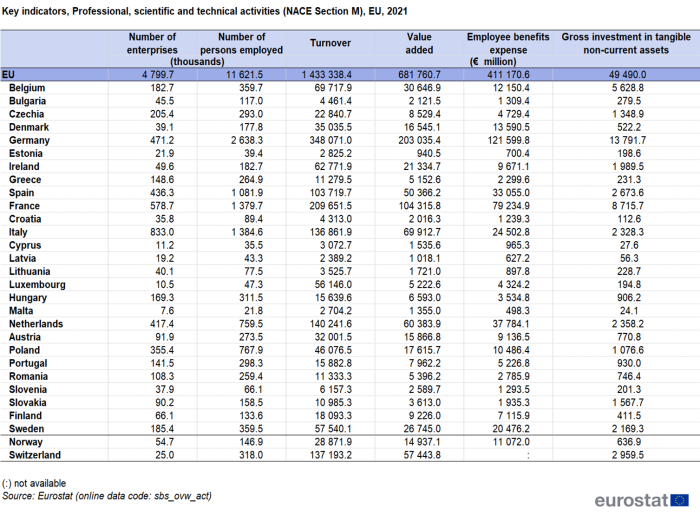Click Poland's gross investment value 1 076.6
Image resolution: width=700 pixels, height=515 pixels.
628,350
